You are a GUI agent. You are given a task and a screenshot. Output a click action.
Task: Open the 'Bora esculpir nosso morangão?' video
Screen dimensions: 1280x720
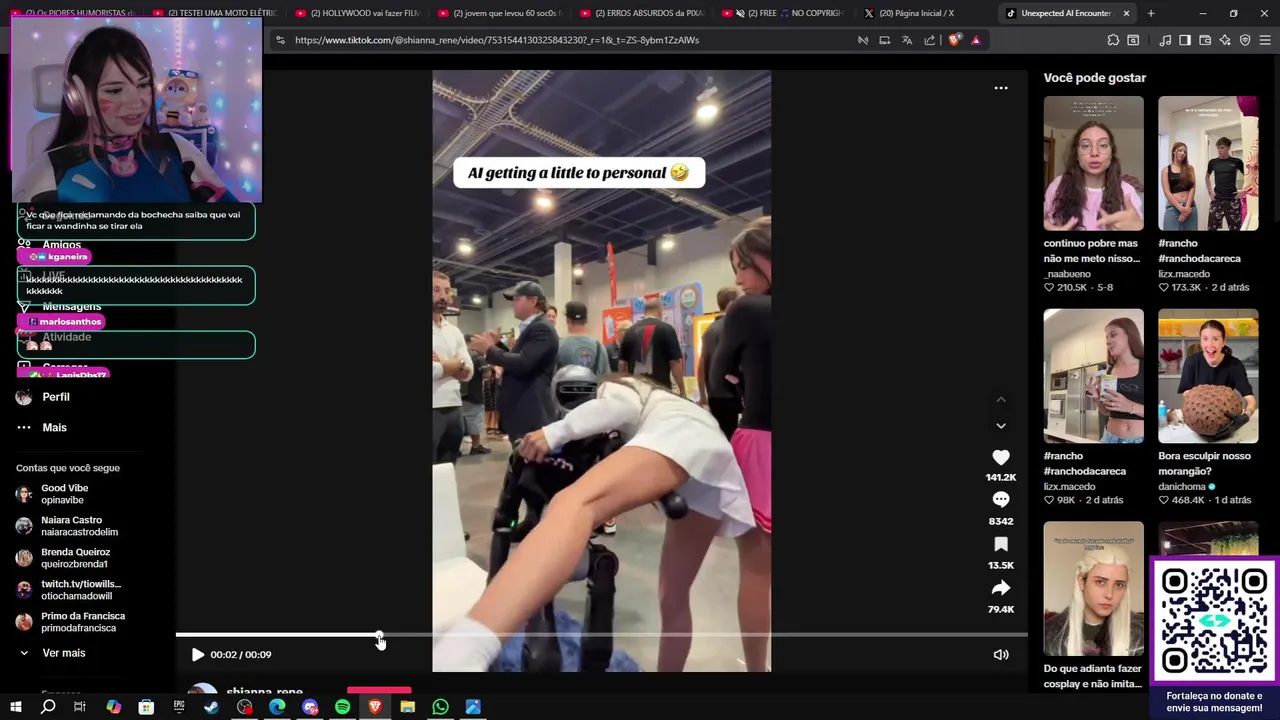click(x=1208, y=376)
